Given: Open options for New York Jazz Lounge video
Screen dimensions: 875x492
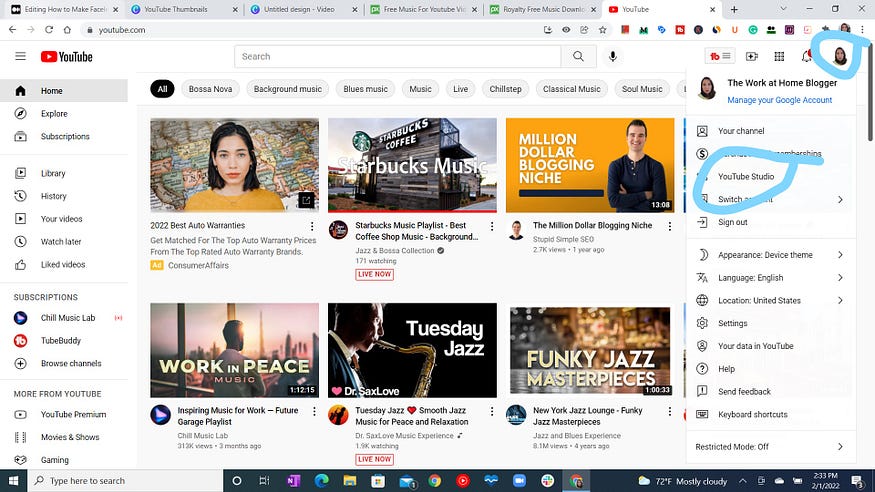Looking at the screenshot, I should pyautogui.click(x=670, y=411).
